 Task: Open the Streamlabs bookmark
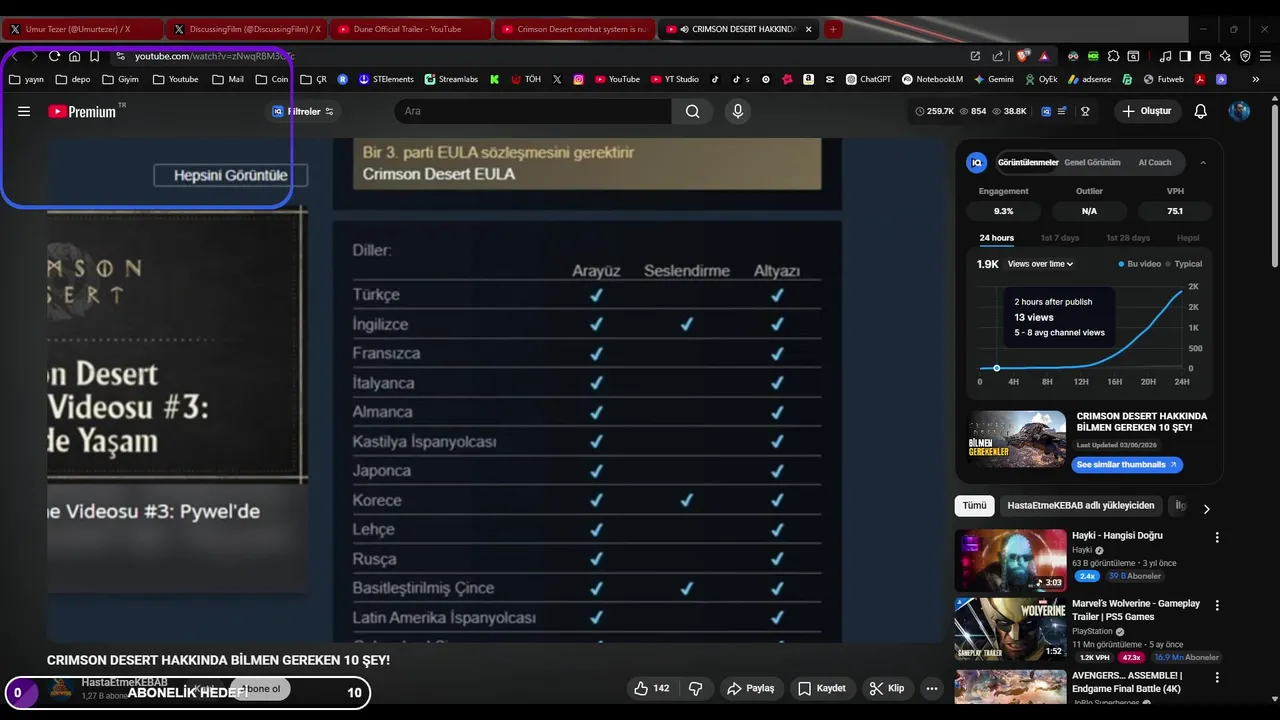coord(451,79)
